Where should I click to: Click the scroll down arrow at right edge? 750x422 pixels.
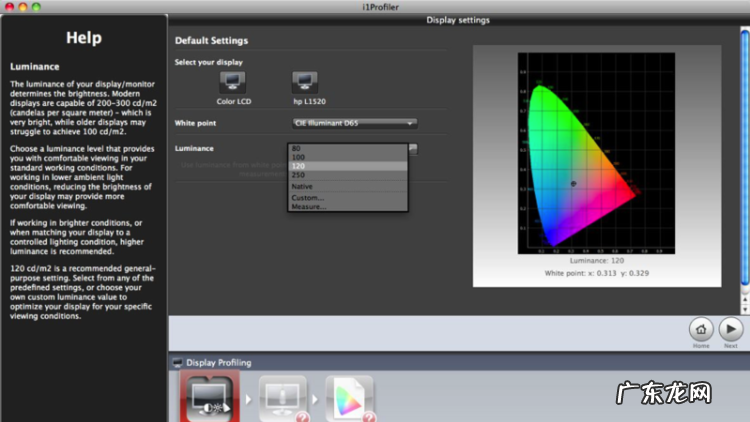coord(744,309)
